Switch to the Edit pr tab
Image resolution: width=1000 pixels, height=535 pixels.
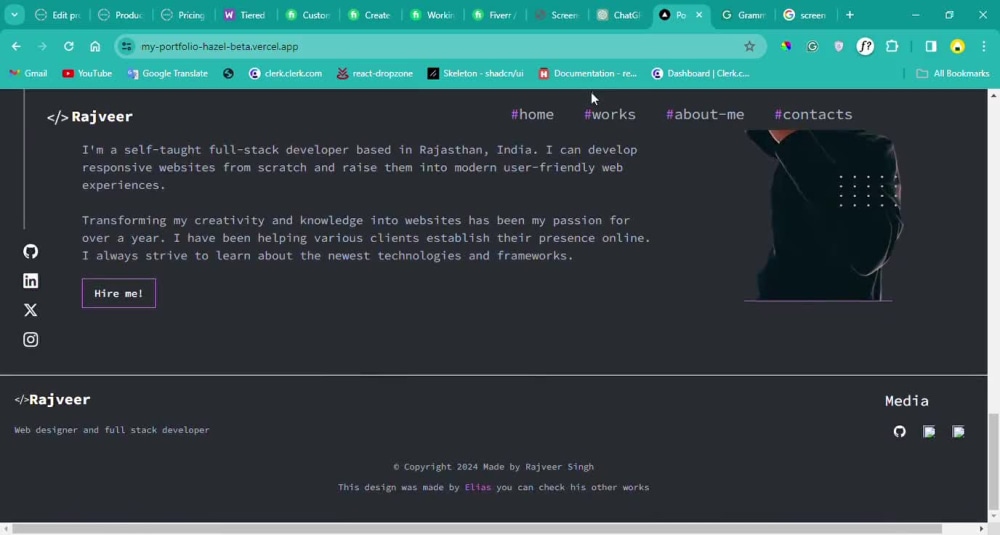(x=57, y=15)
